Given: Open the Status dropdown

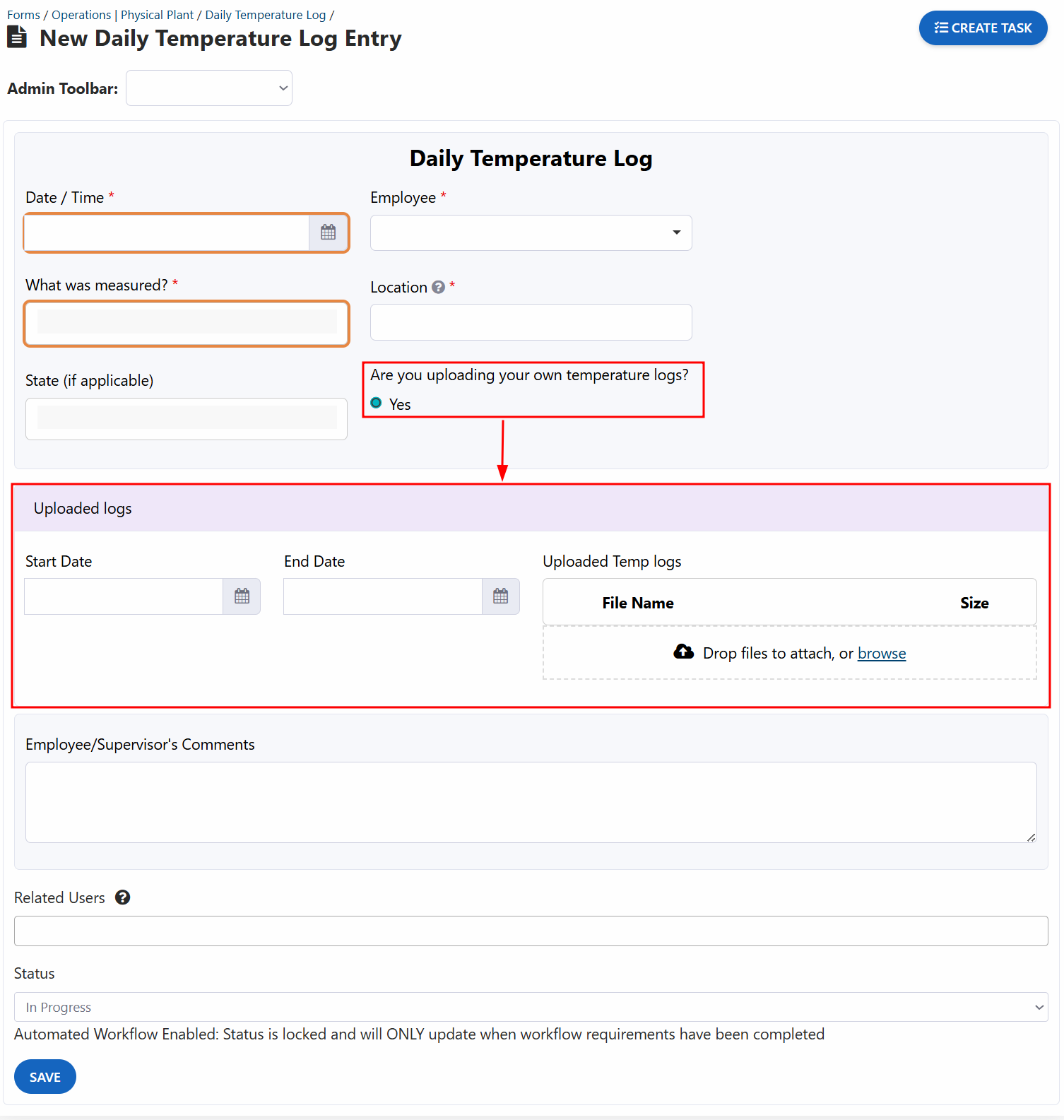Looking at the screenshot, I should pyautogui.click(x=531, y=1007).
